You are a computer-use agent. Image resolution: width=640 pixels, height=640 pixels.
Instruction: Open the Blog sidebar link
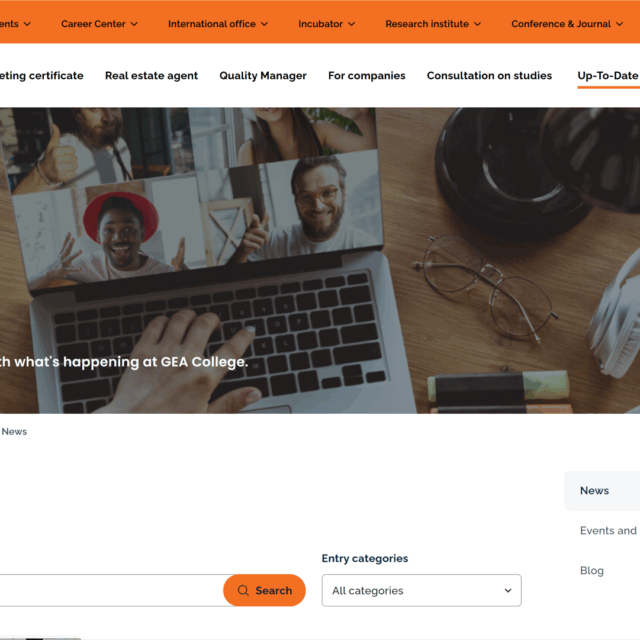(591, 571)
